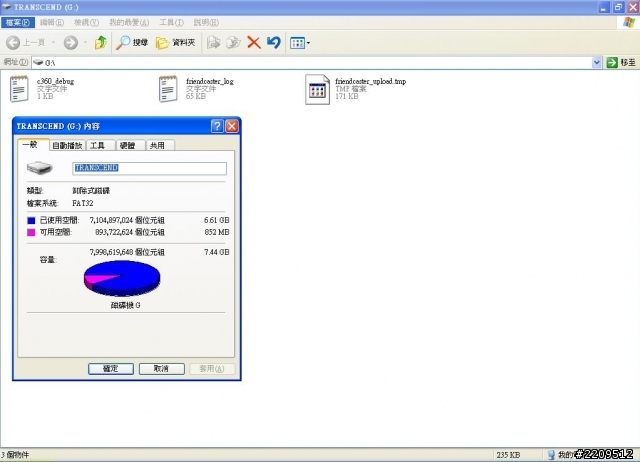Open the Tools (工具) menu
Image resolution: width=640 pixels, height=462 pixels.
pyautogui.click(x=171, y=22)
